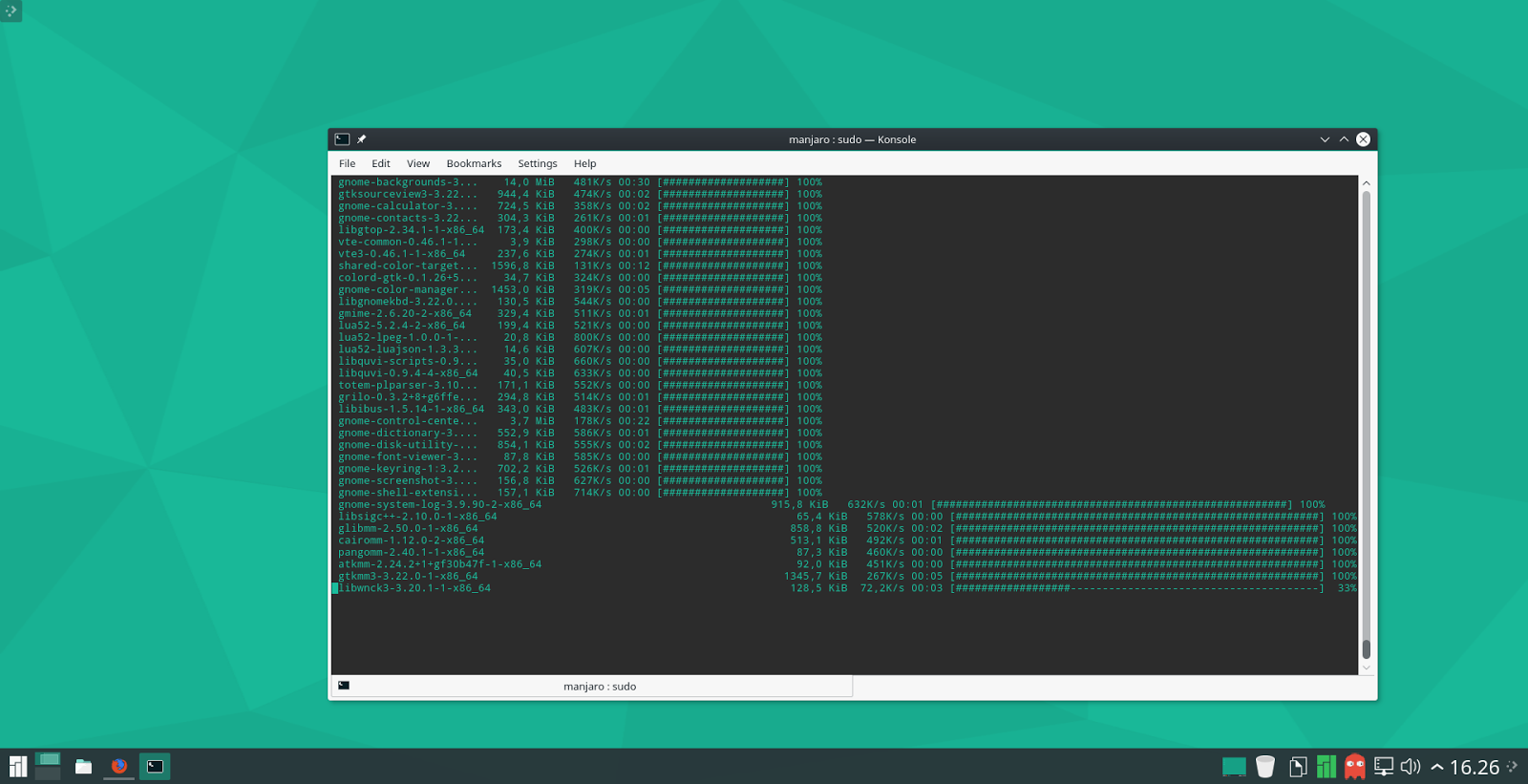Switch to the second virtual desktop in pager
1528x784 pixels.
click(x=48, y=773)
